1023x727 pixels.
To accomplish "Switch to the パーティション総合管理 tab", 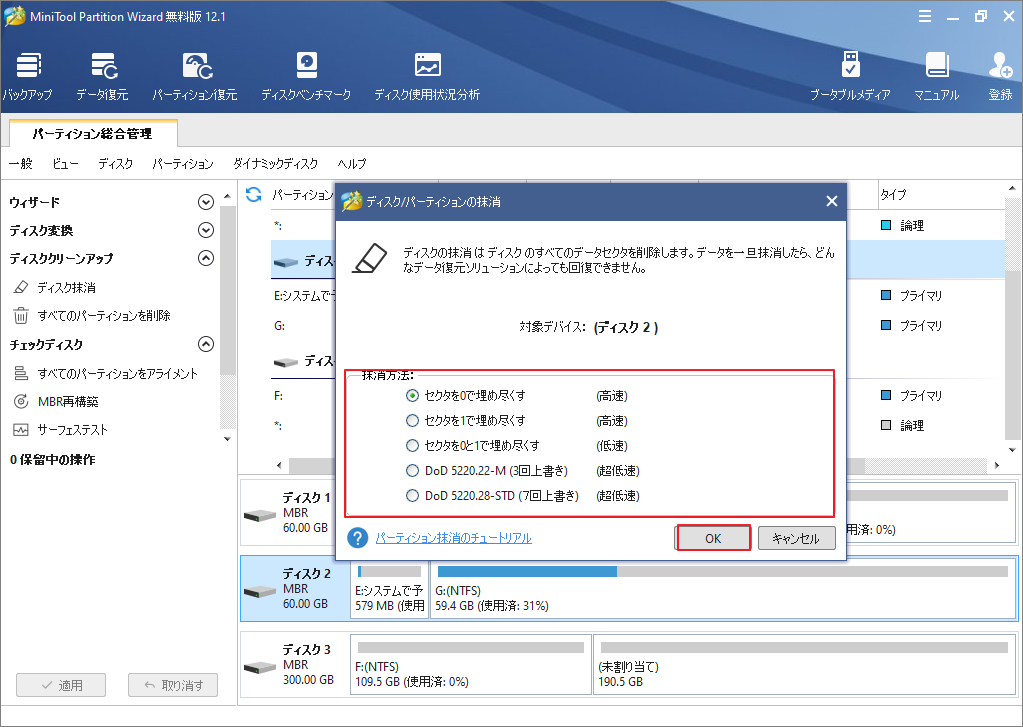I will (92, 133).
